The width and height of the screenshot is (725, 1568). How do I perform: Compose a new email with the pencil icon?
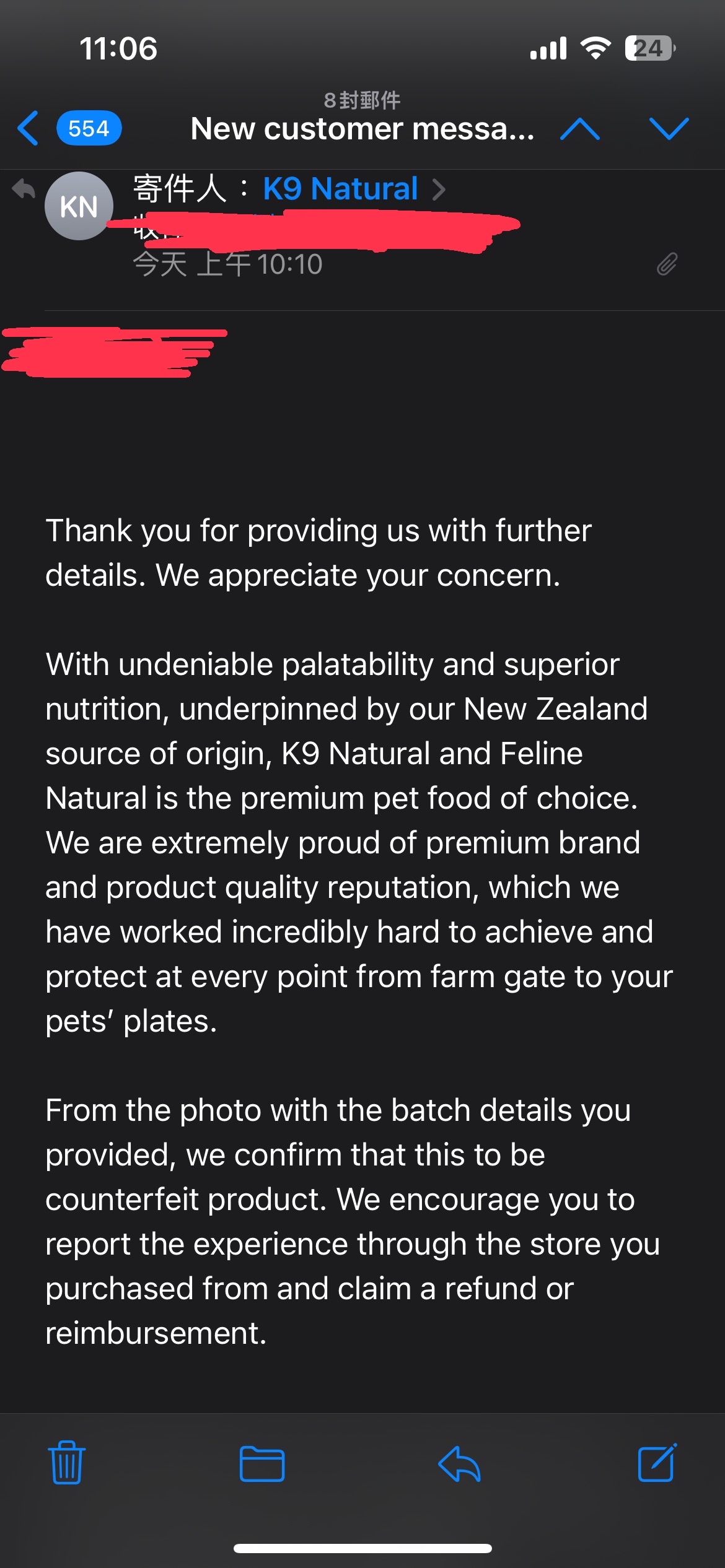[x=657, y=1463]
